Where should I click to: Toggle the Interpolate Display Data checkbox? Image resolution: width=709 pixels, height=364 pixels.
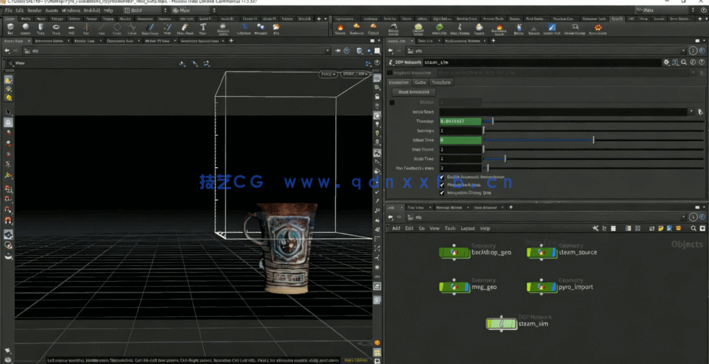[442, 193]
